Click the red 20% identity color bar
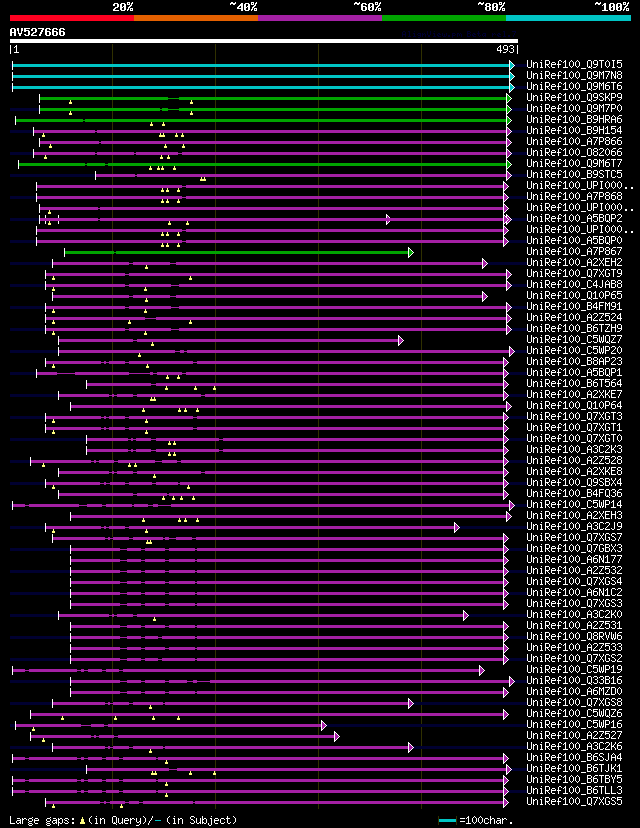The height and width of the screenshot is (828, 640). 72,18
